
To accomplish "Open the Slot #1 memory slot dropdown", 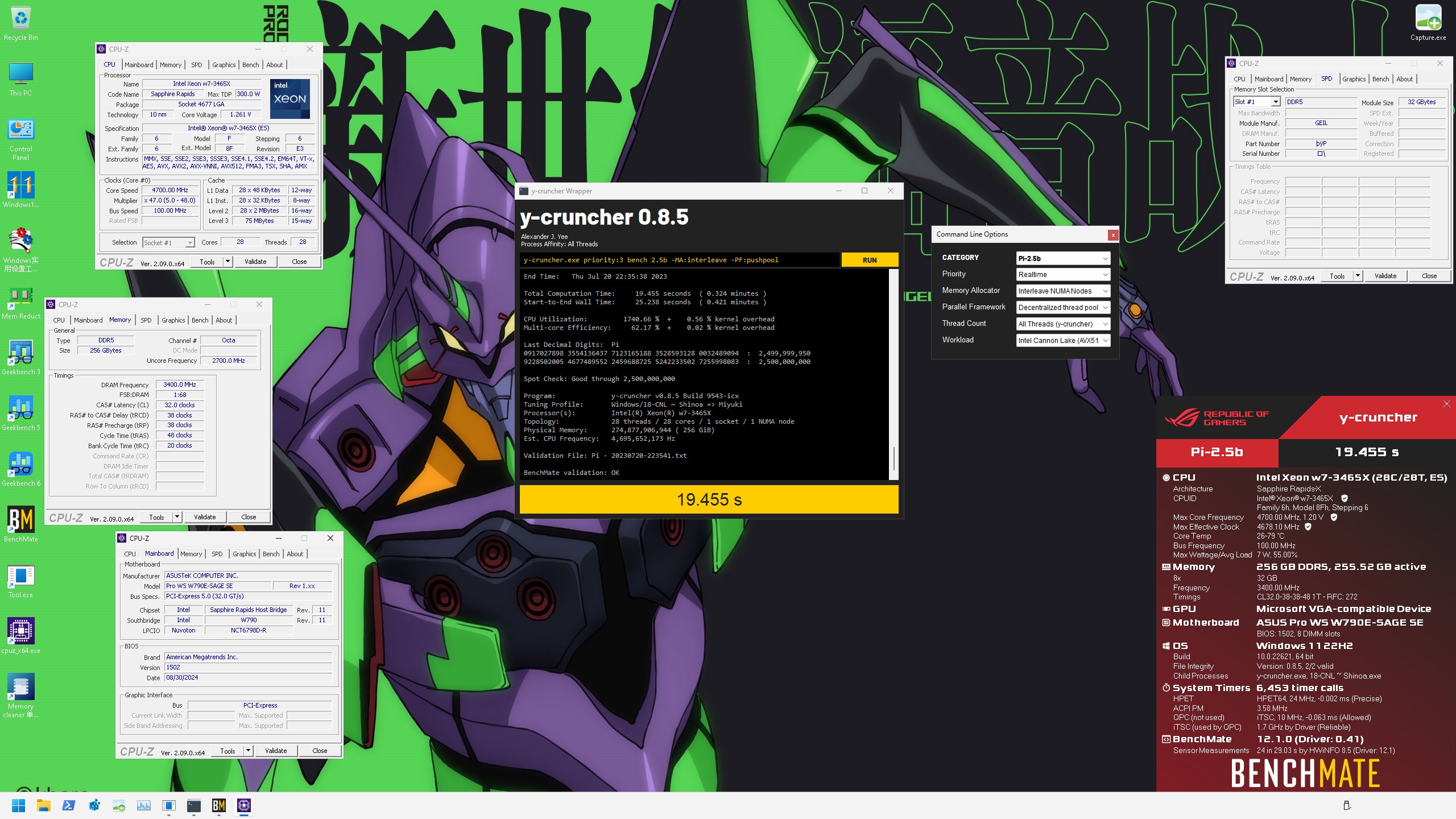I will pos(1257,102).
